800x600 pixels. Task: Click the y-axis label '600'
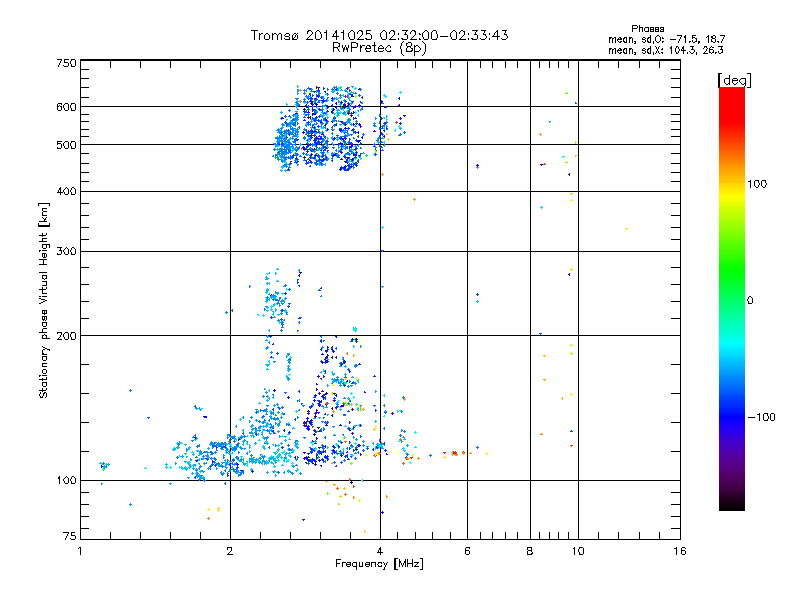point(66,107)
